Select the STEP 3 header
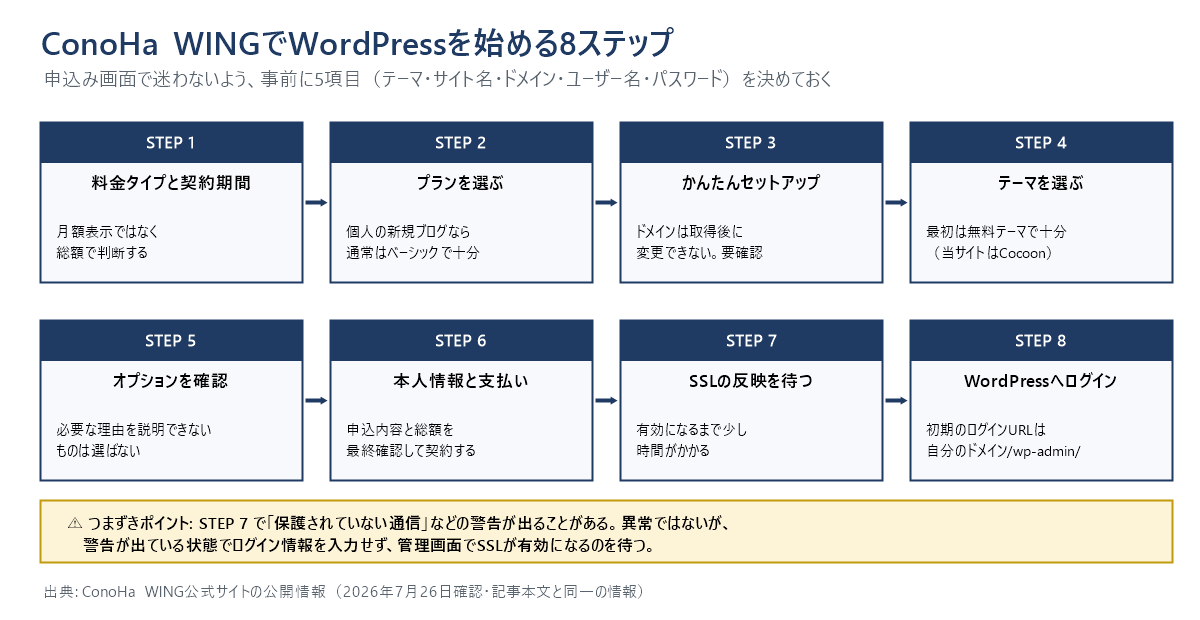 751,142
